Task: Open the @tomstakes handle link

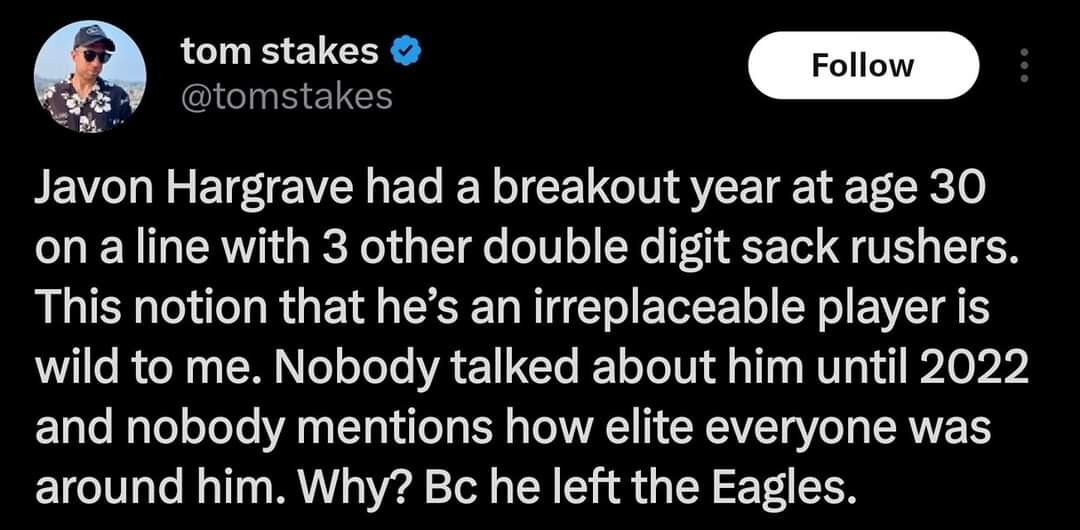Action: tap(287, 96)
